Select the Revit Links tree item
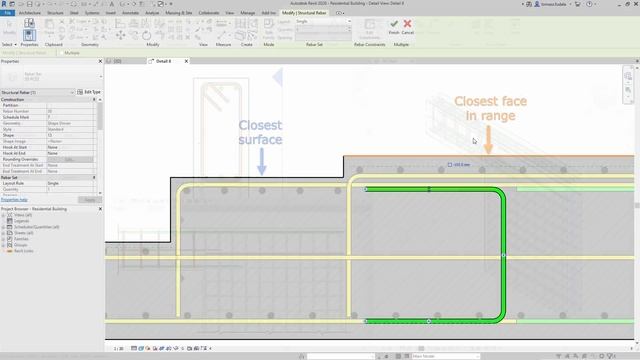 pyautogui.click(x=23, y=251)
